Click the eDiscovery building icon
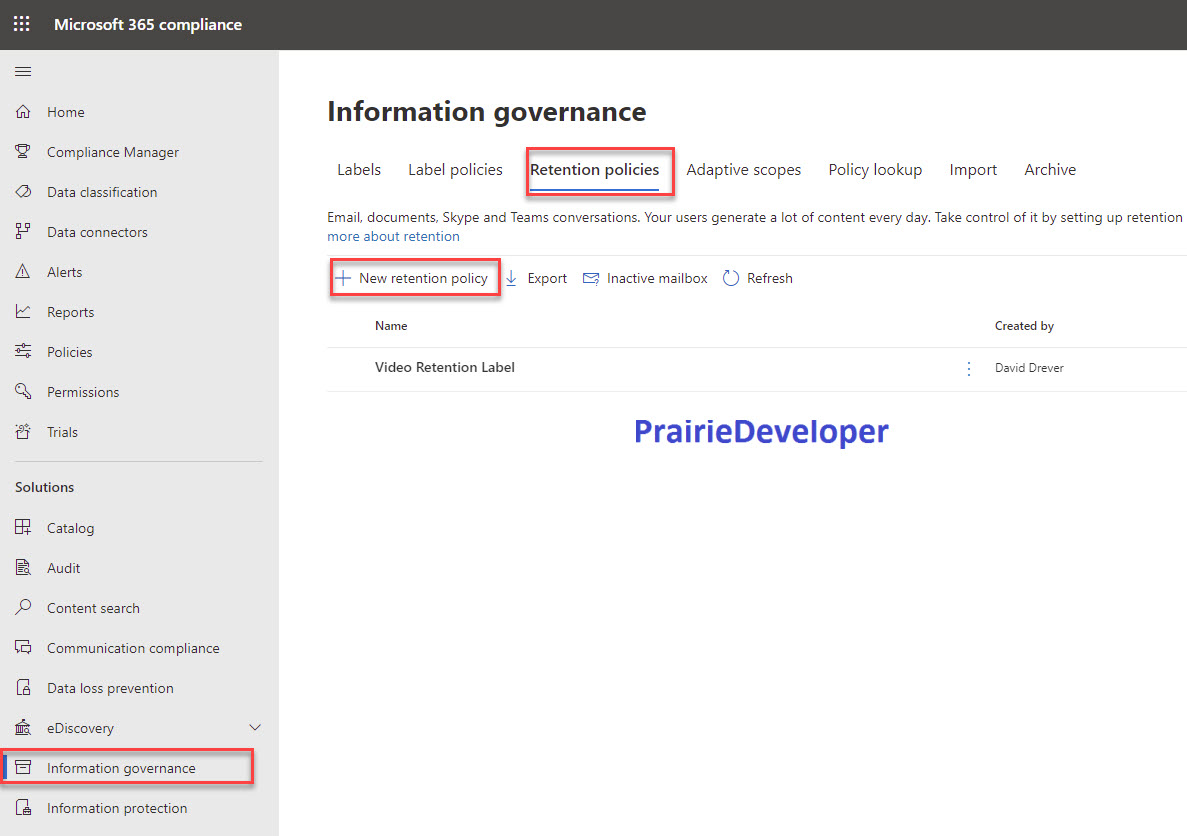Viewport: 1187px width, 836px height. pos(23,728)
